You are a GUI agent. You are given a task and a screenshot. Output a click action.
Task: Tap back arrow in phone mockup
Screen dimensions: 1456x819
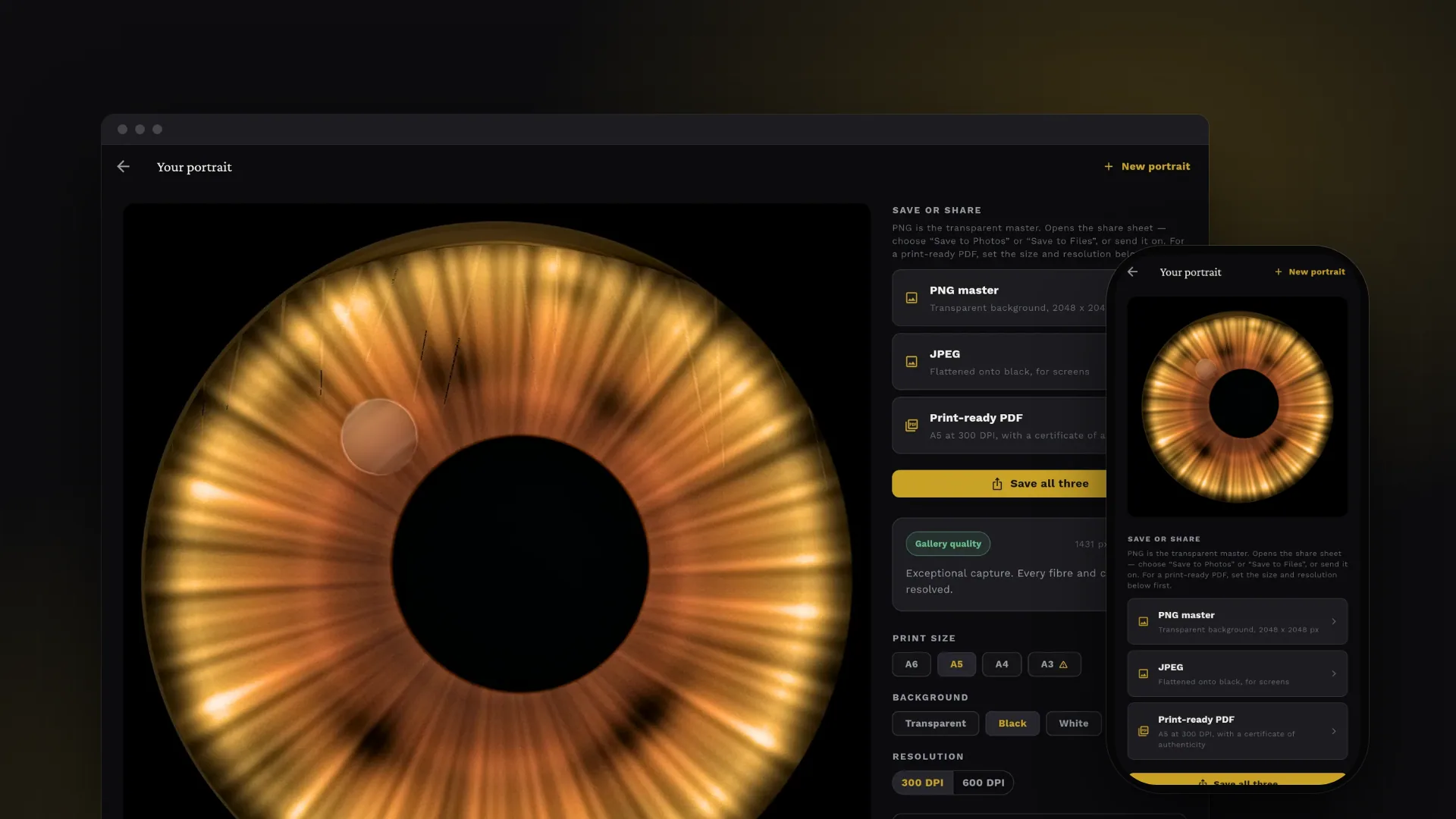point(1132,272)
